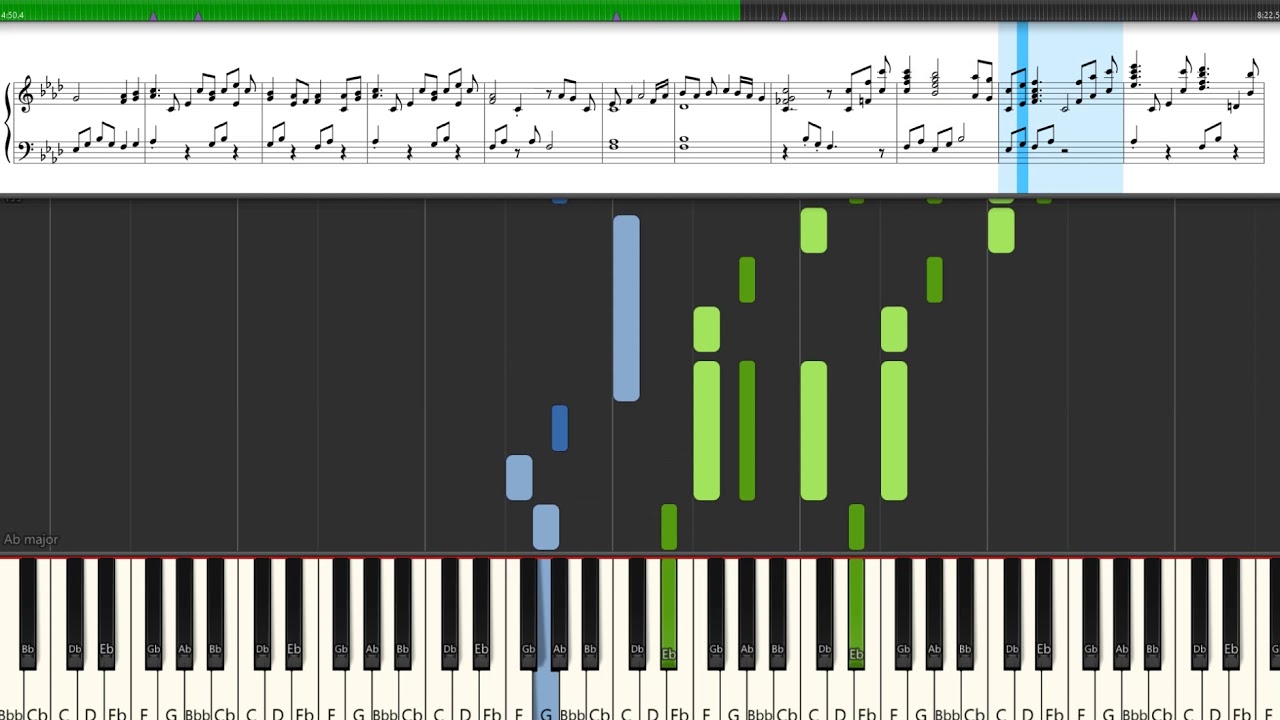Jump to the second purple bookmark marker
This screenshot has width=1280, height=720.
pos(198,16)
